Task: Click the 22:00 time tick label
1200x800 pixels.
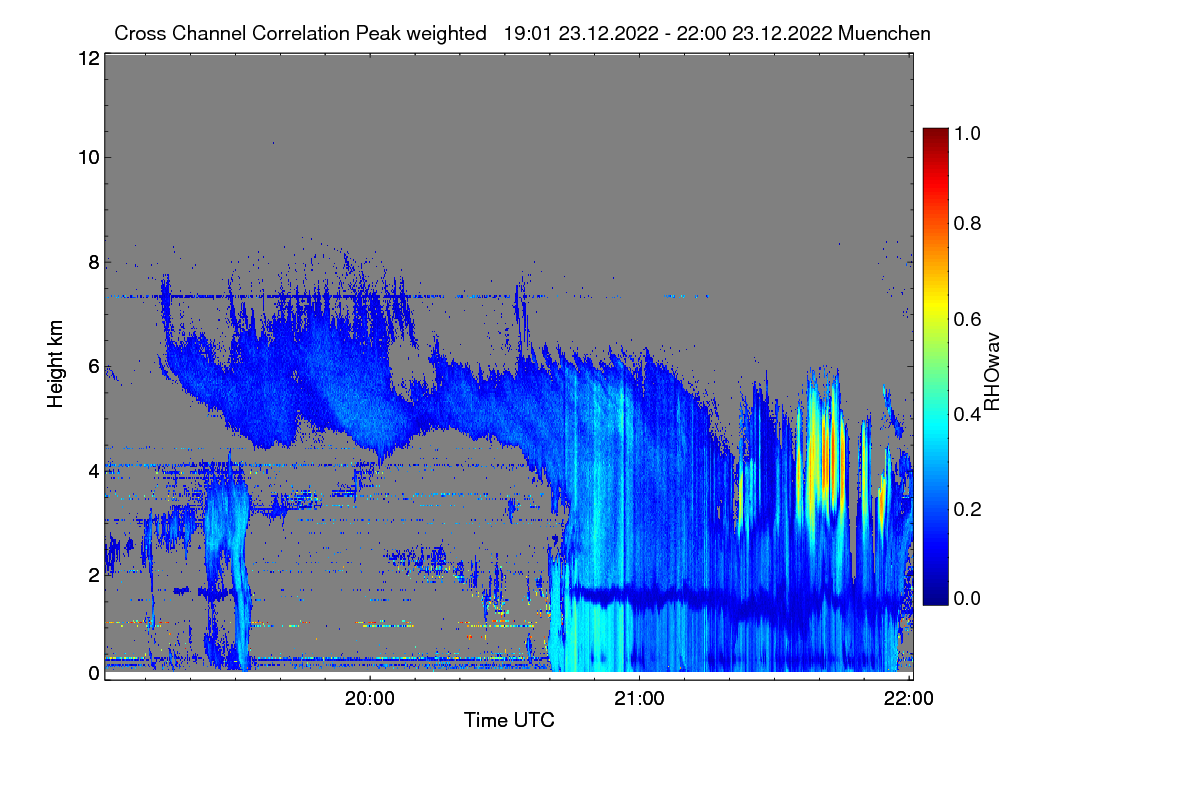Action: tap(909, 699)
